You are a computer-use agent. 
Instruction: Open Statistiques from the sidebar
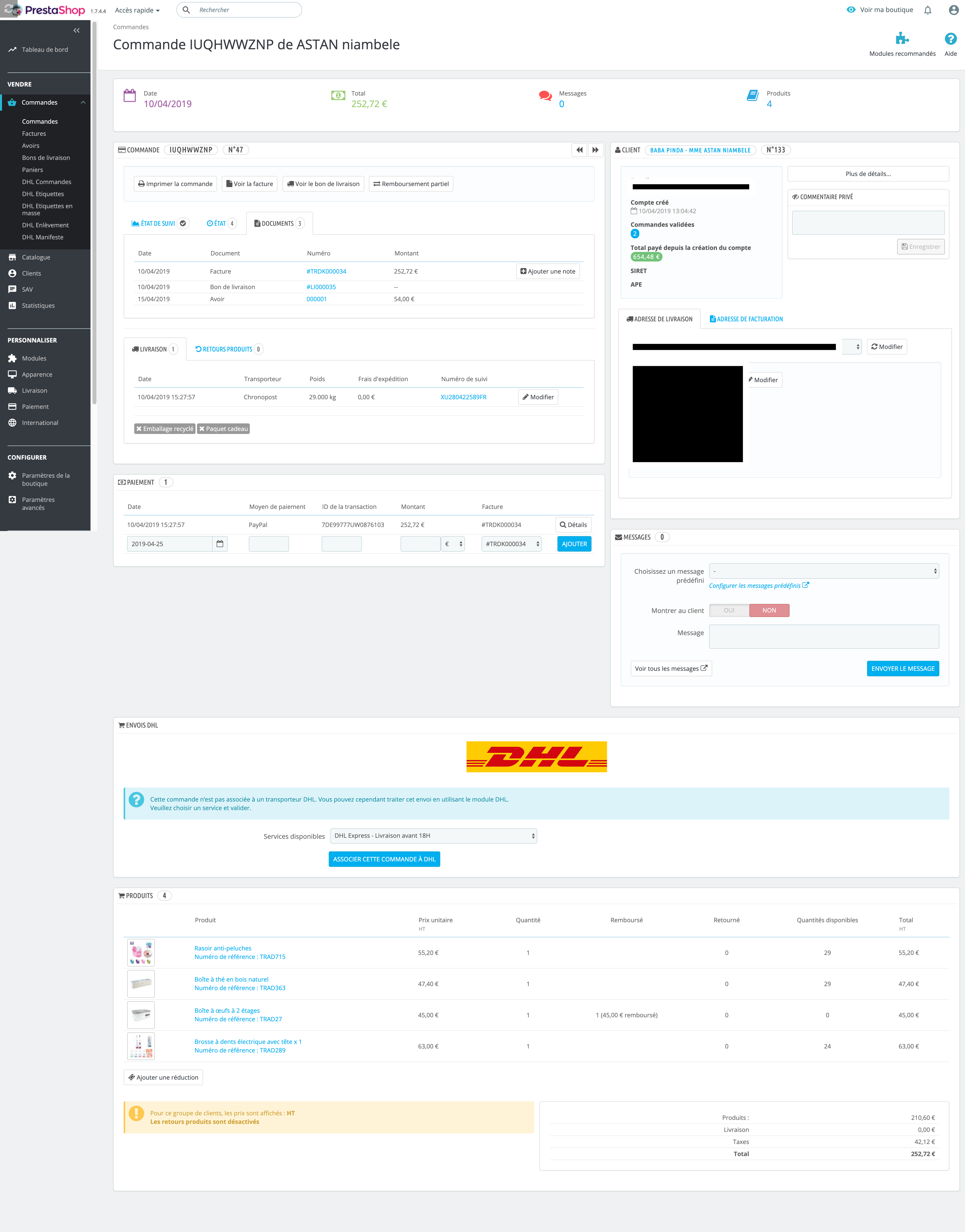tap(38, 305)
